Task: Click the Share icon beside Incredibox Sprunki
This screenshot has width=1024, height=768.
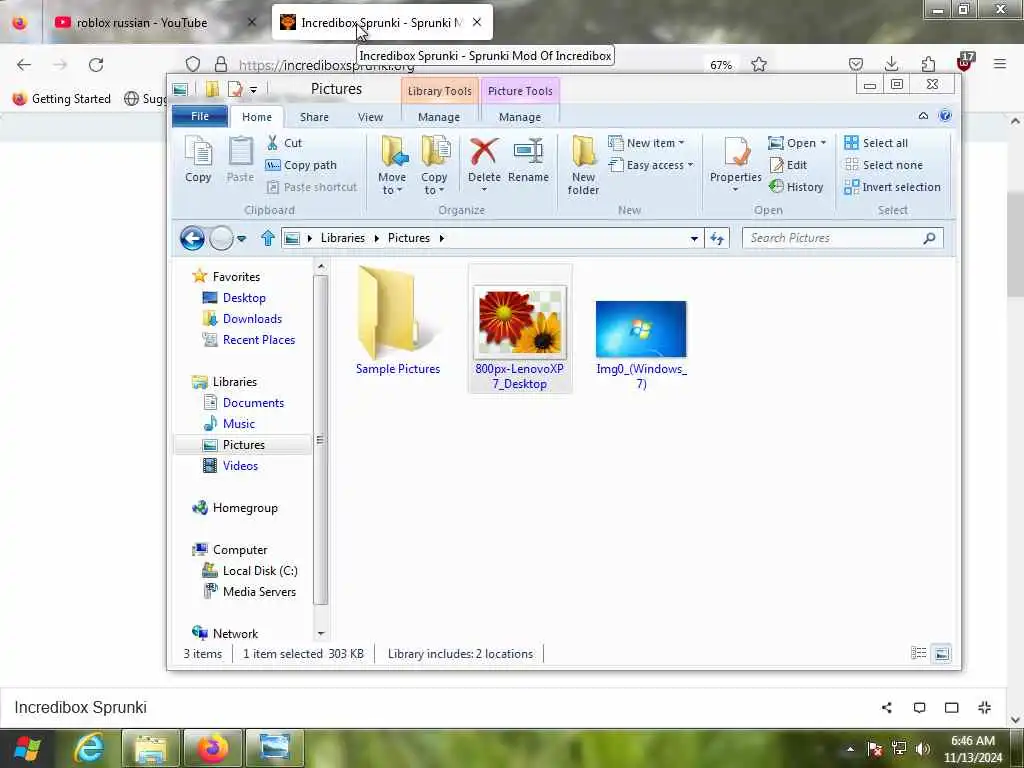Action: point(886,707)
